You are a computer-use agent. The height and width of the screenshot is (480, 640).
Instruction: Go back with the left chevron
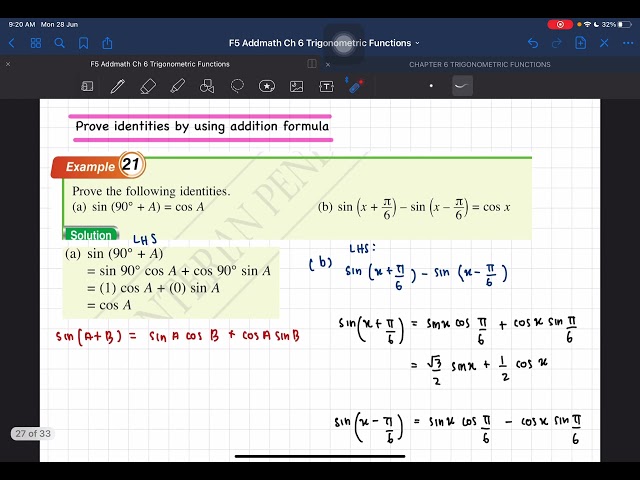tap(11, 43)
